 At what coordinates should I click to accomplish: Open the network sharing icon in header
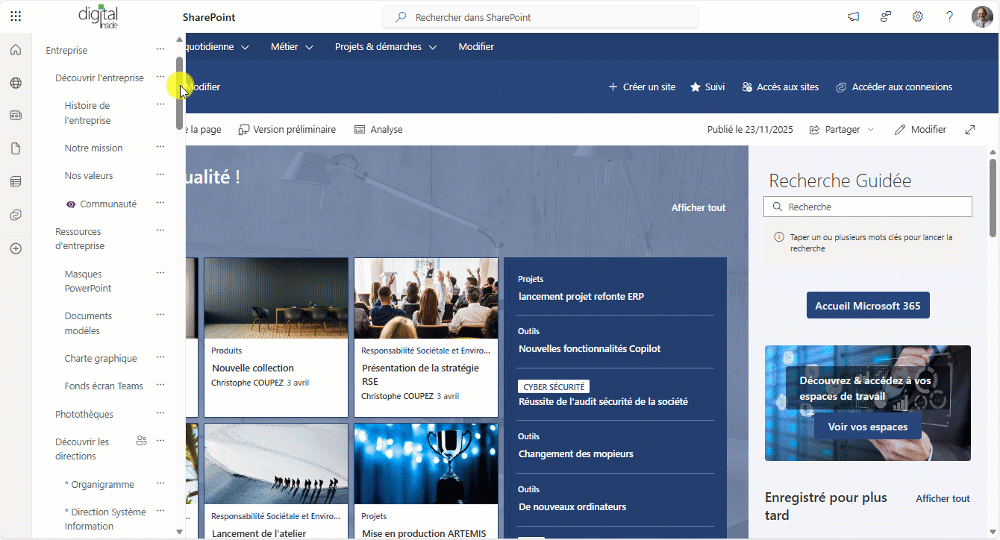(885, 17)
